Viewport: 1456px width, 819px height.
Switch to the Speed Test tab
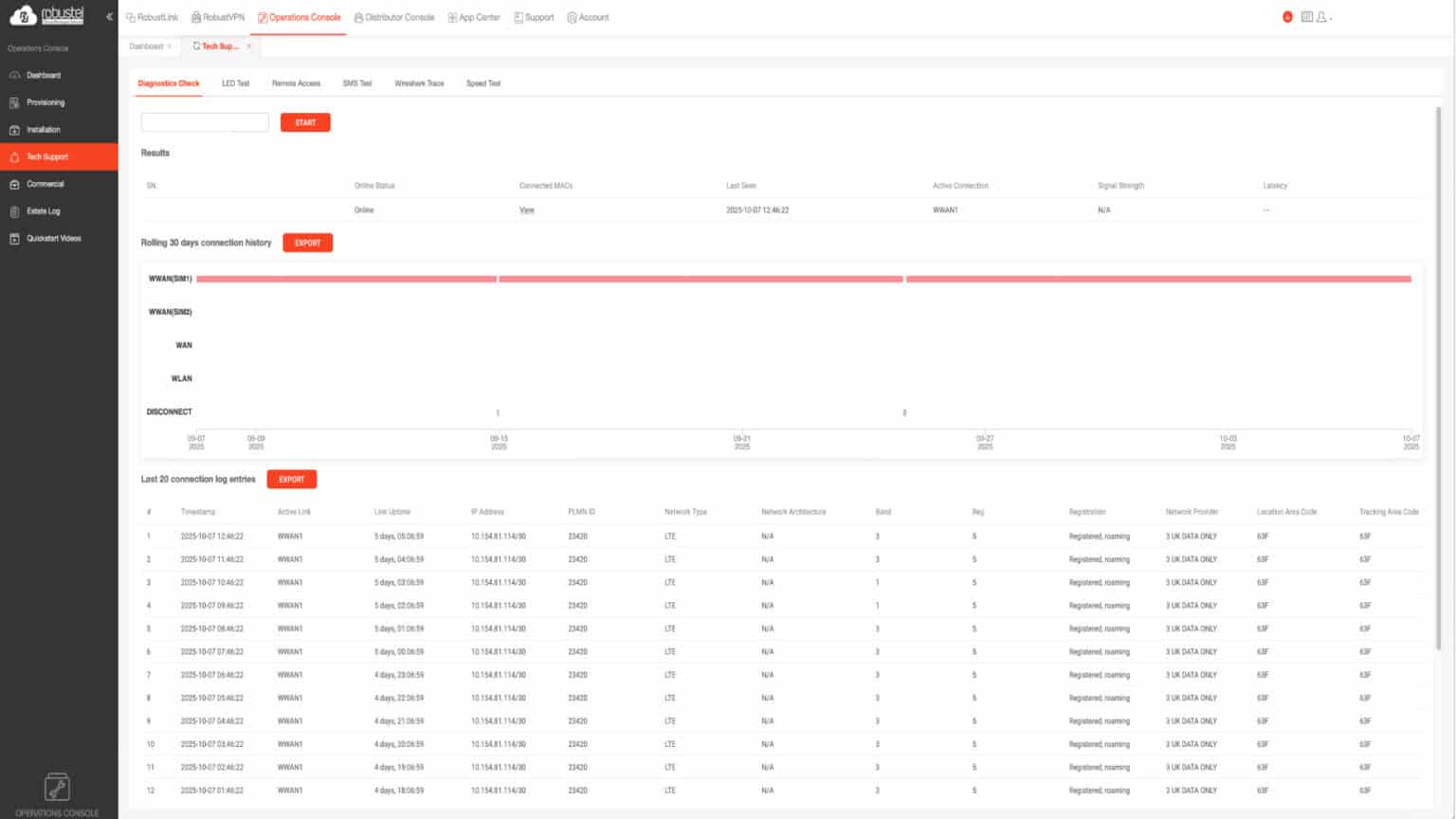point(483,83)
